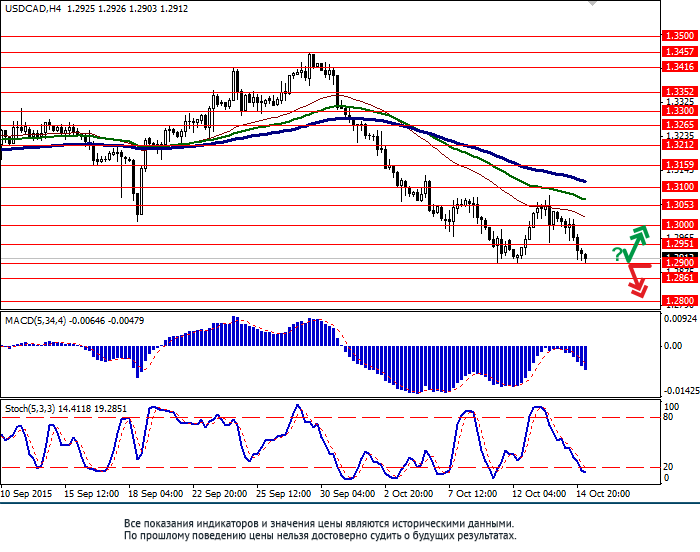Screen dimensions: 700x552
Task: Click the Stoch(5,3,3) indicator label
Action: 30,409
